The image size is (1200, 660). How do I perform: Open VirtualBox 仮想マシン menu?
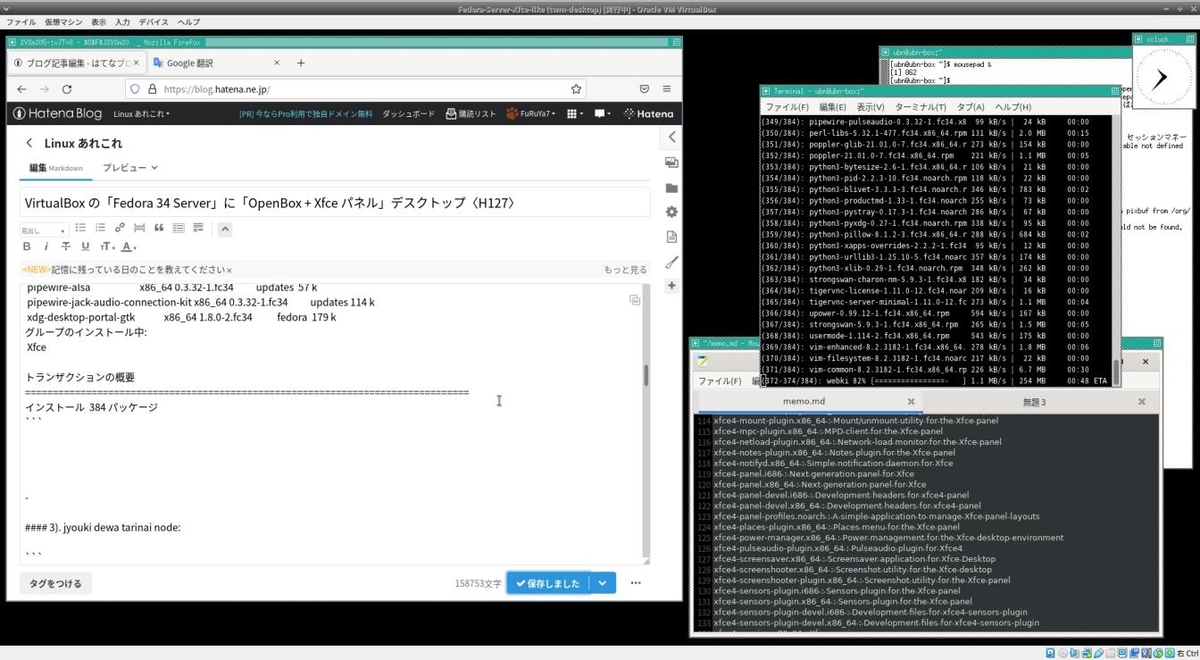click(x=63, y=21)
